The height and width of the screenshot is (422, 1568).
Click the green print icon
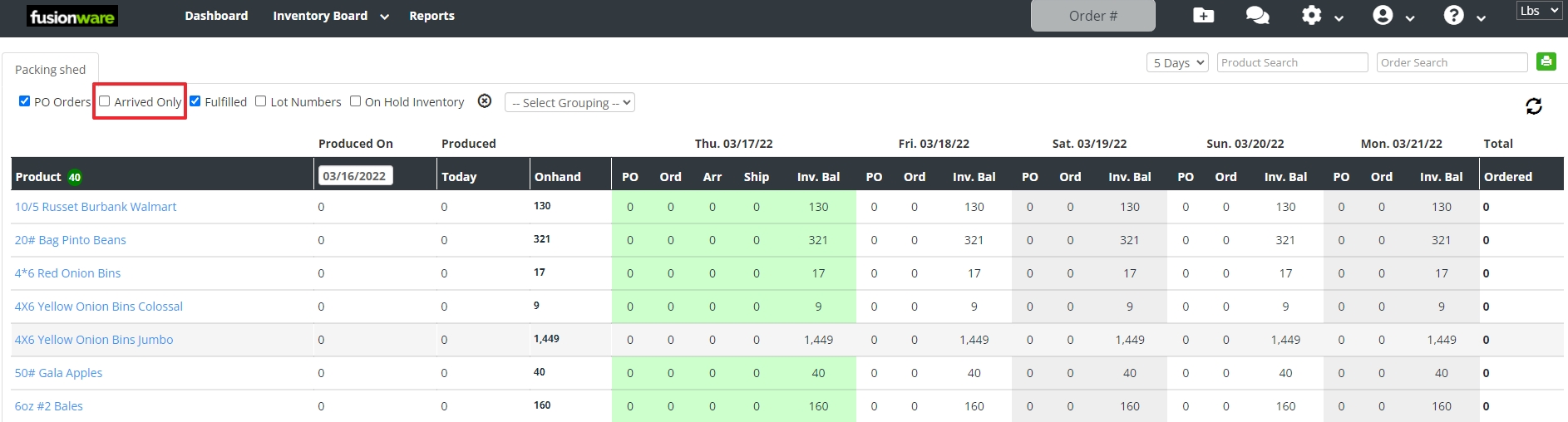coord(1546,61)
